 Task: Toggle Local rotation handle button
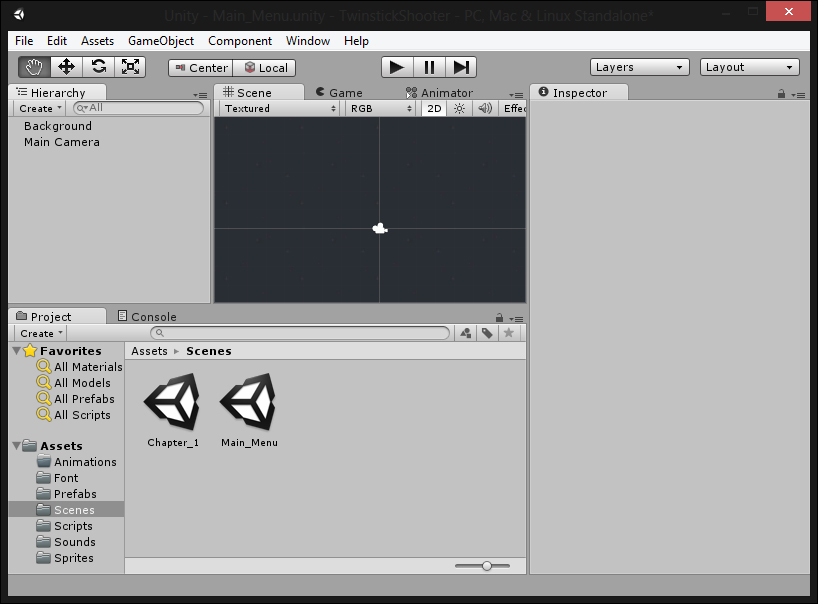pos(264,68)
